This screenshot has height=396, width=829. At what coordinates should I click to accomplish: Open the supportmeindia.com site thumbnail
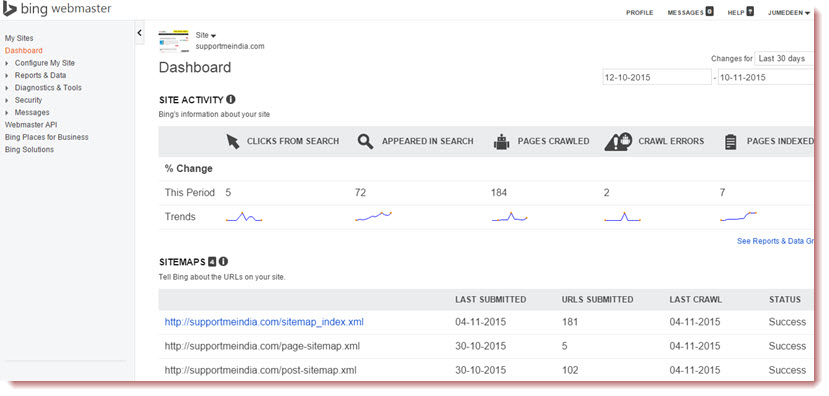174,41
